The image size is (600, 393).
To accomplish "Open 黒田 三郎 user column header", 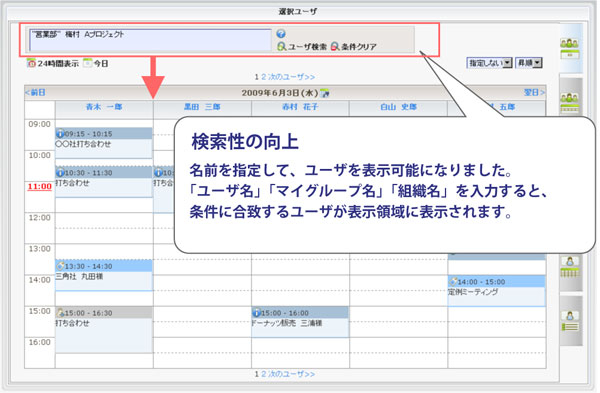I will pyautogui.click(x=202, y=107).
